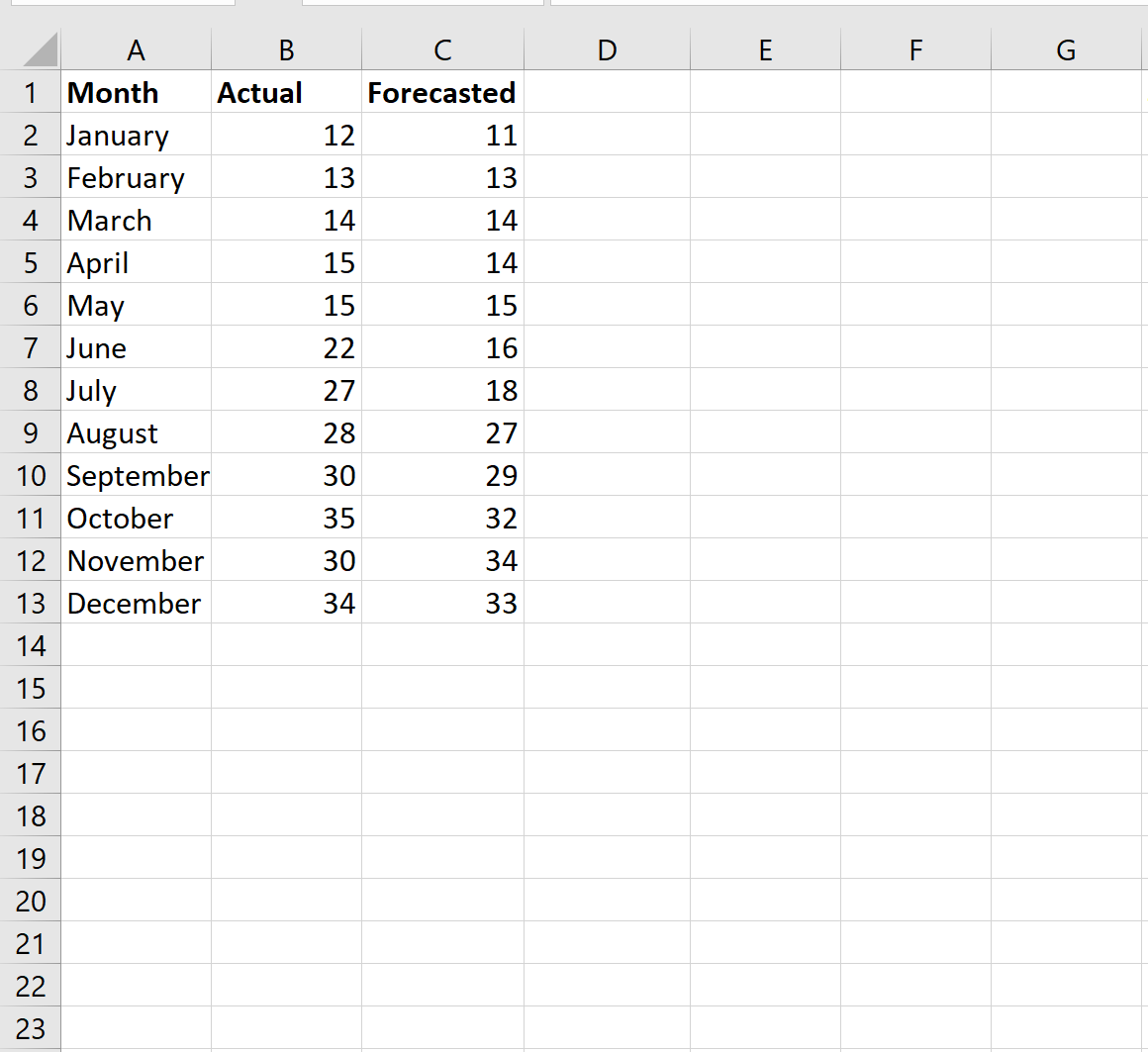Select row 7 by clicking its row number
Viewport: 1148px width, 1052px height.
[x=31, y=347]
